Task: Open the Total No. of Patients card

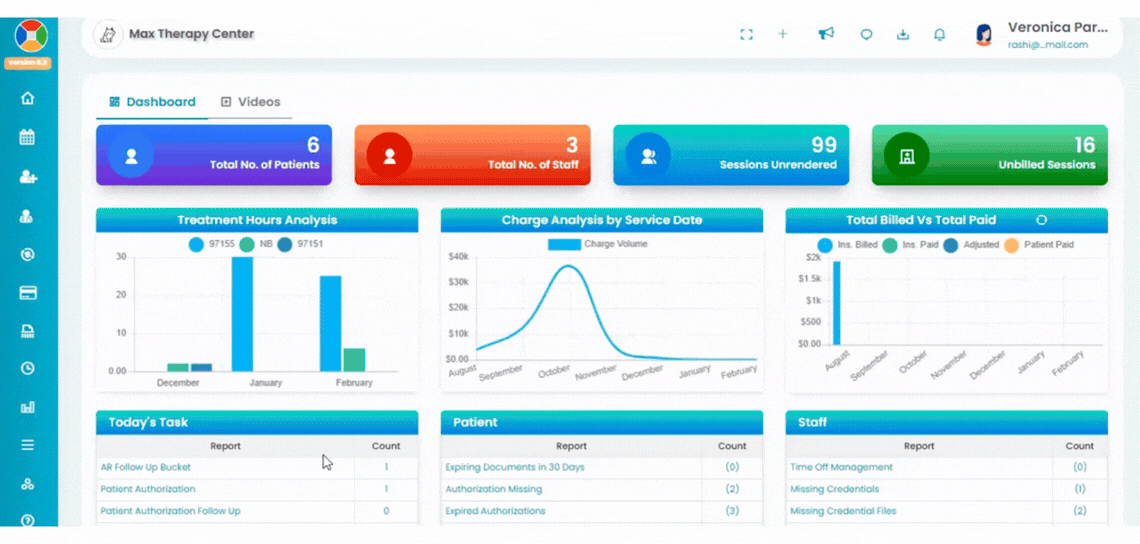Action: point(214,155)
